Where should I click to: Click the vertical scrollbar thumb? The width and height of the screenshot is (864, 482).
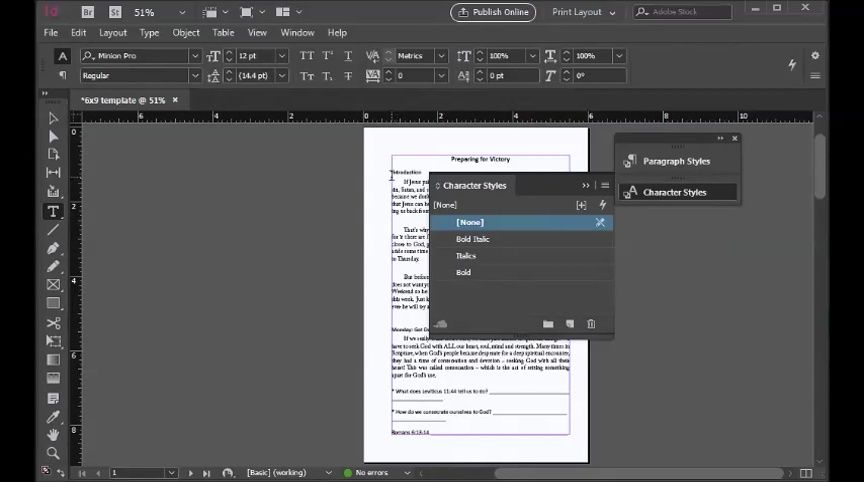(819, 166)
